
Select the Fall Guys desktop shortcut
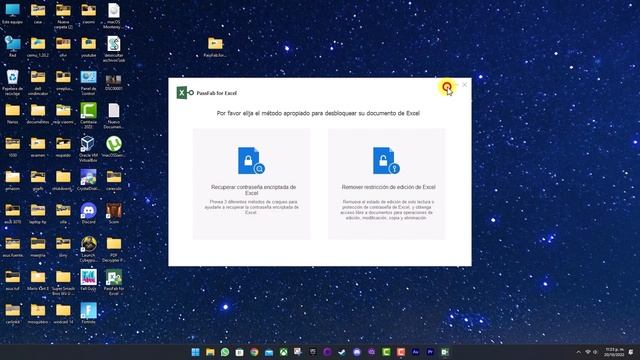(89, 280)
